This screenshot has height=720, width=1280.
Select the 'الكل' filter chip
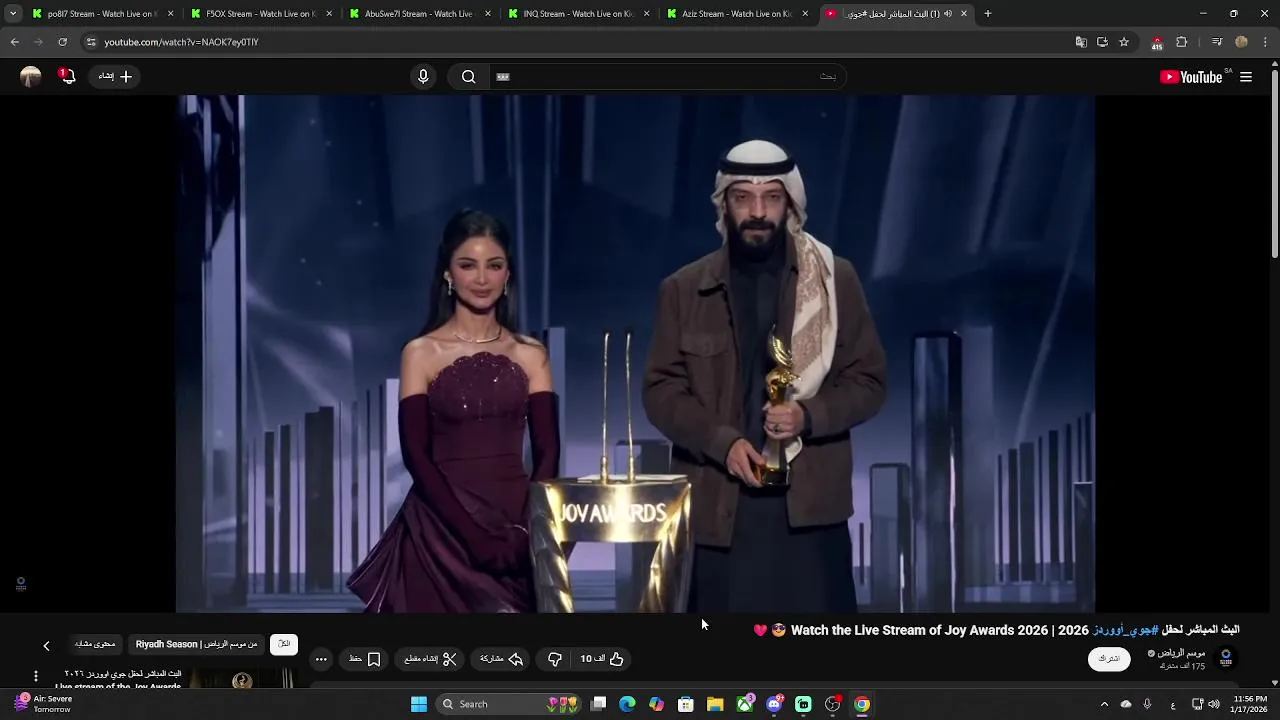pyautogui.click(x=284, y=644)
